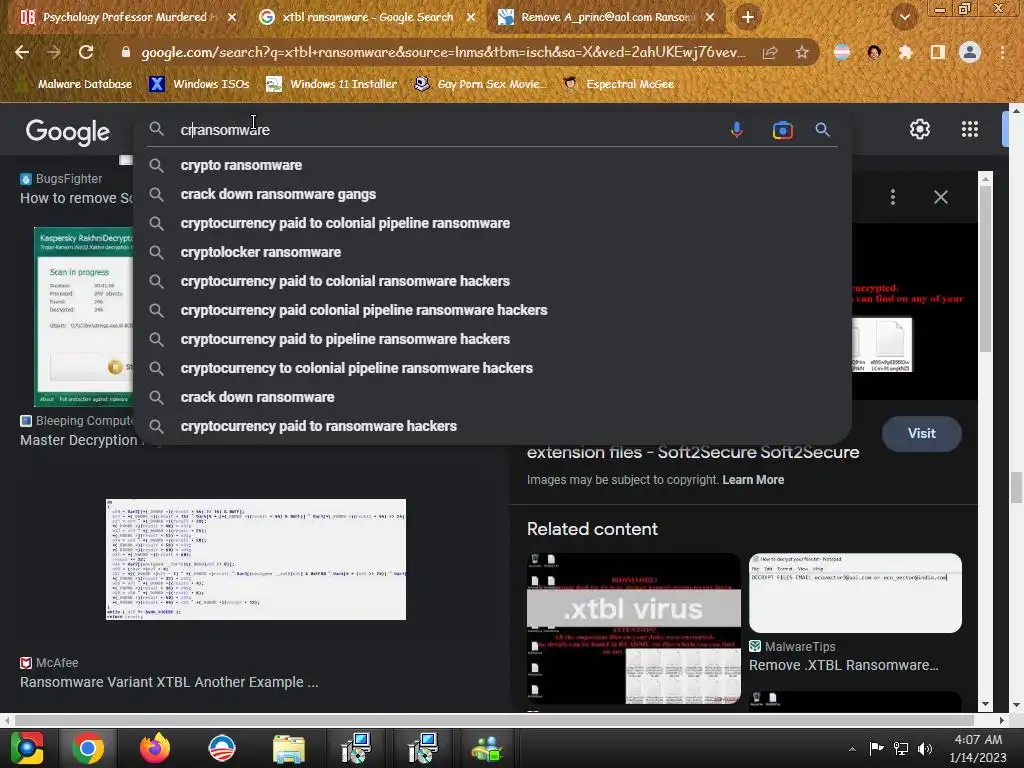Pick suggestion cryptocurrency to colonial pipeline ransomware hackers
1024x768 pixels.
point(492,368)
